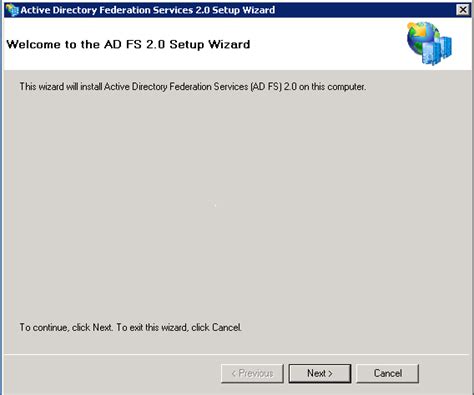Screen dimensions: 474x395
Task: Click the 'To continue, click Next' instruction text
Action: pyautogui.click(x=130, y=327)
